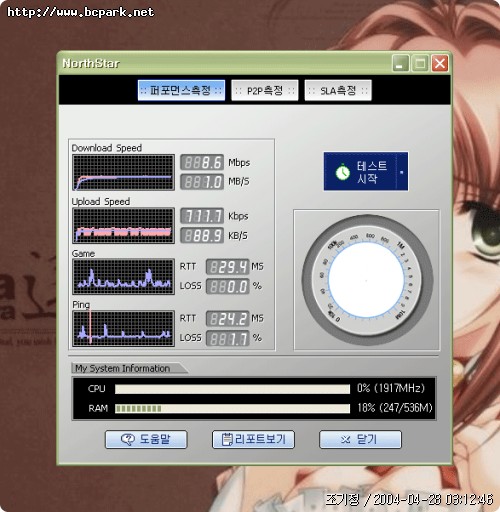Image resolution: width=500 pixels, height=512 pixels.
Task: Switch to the 퍼포먼스측정 tab
Action: (181, 90)
